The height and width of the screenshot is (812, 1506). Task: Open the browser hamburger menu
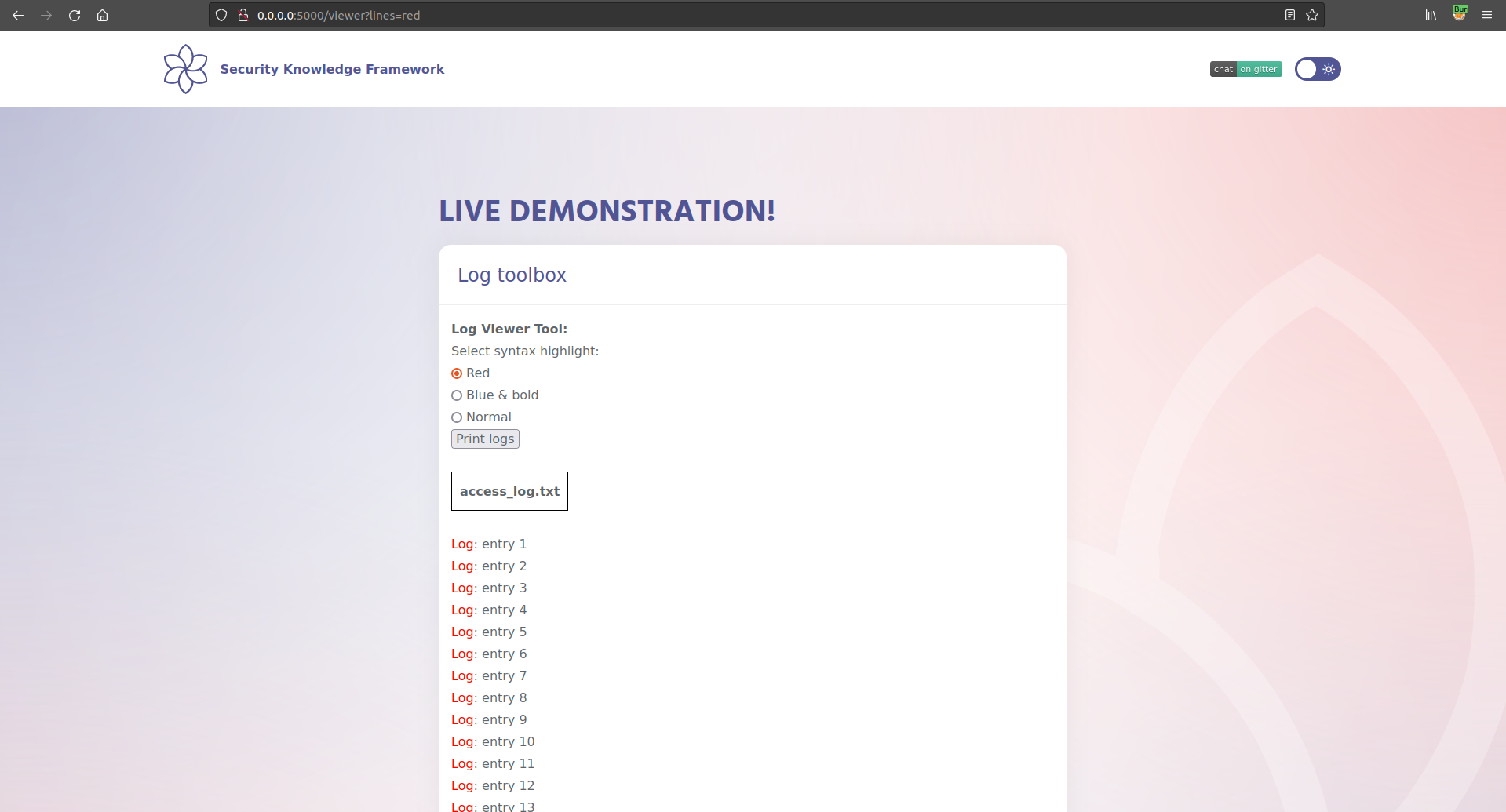1487,15
